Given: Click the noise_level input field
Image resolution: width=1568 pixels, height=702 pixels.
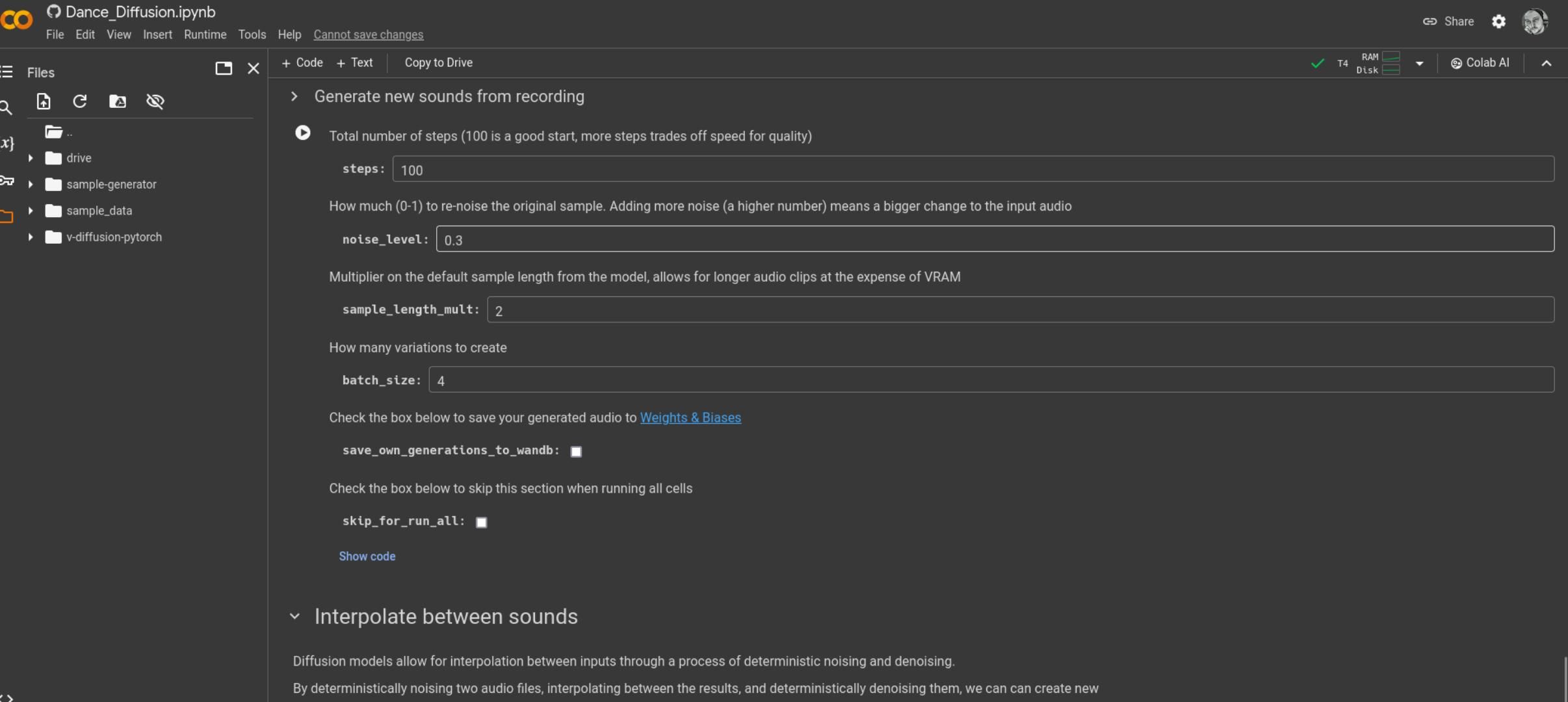Looking at the screenshot, I should [x=993, y=239].
